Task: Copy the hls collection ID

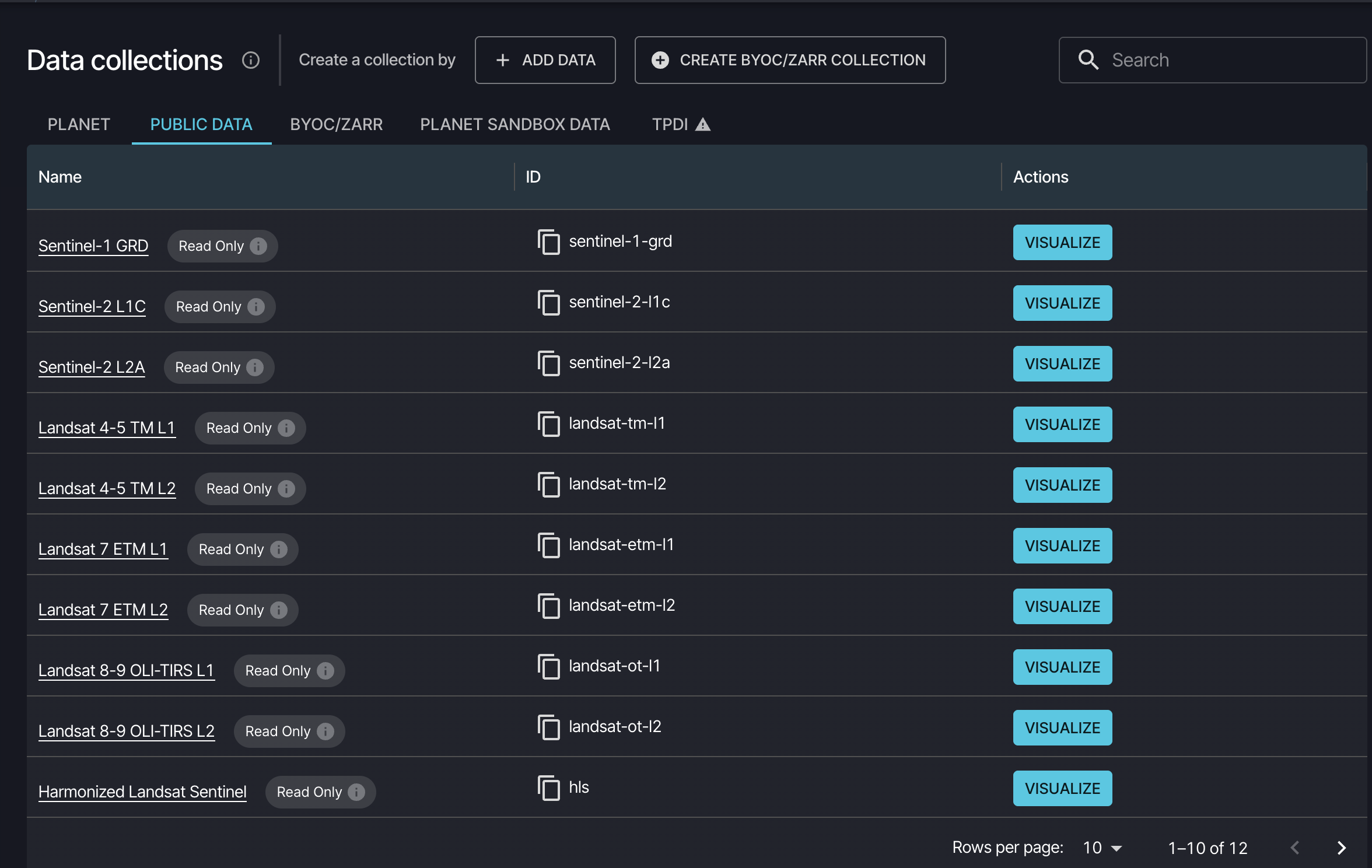Action: pos(548,788)
